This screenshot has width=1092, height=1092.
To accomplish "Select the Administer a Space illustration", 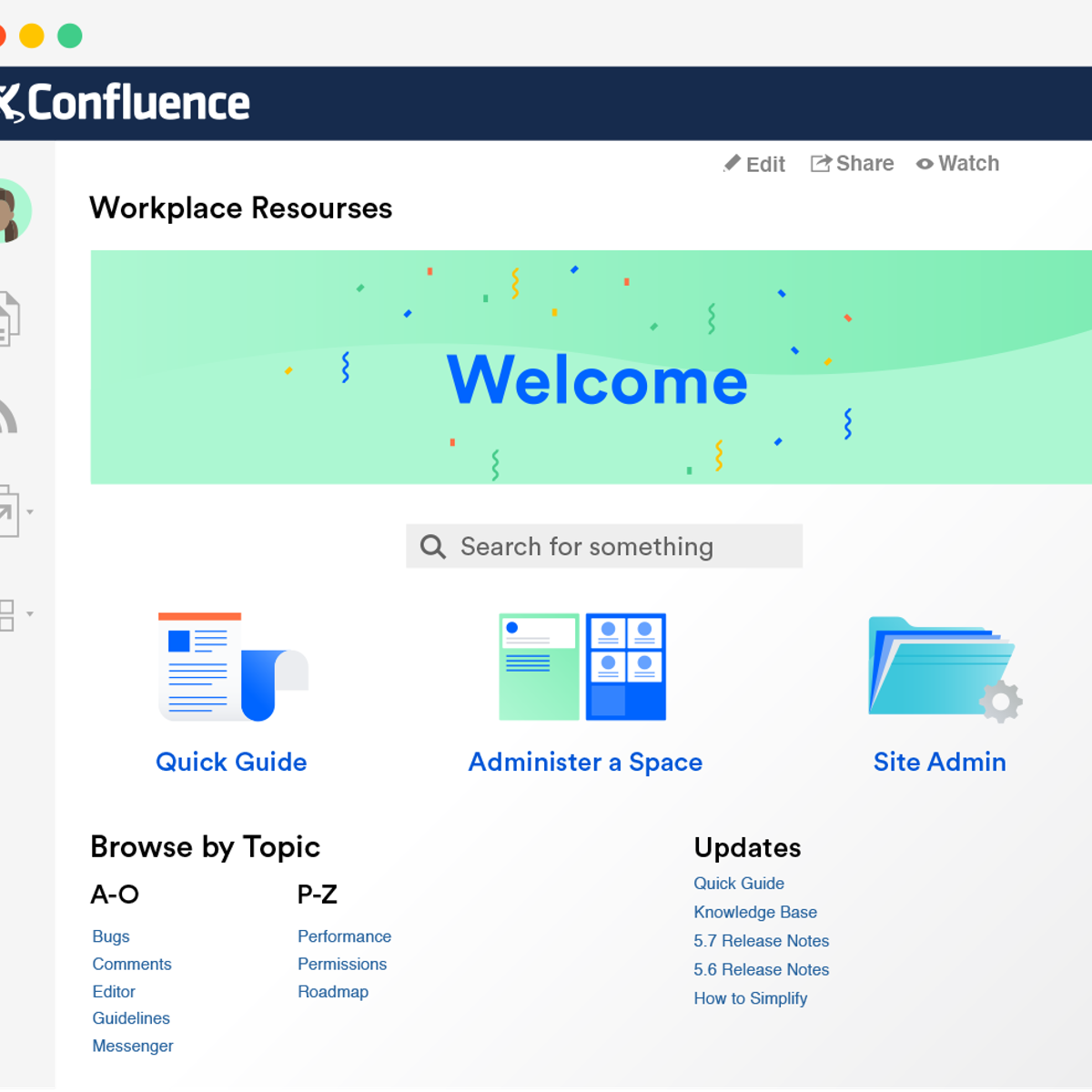I will [582, 667].
